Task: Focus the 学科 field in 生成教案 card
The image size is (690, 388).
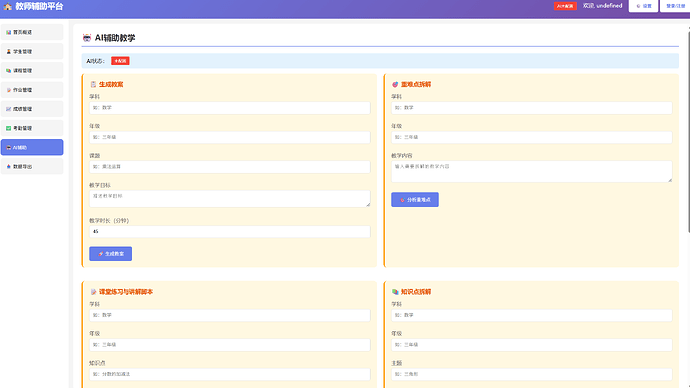Action: tap(230, 108)
